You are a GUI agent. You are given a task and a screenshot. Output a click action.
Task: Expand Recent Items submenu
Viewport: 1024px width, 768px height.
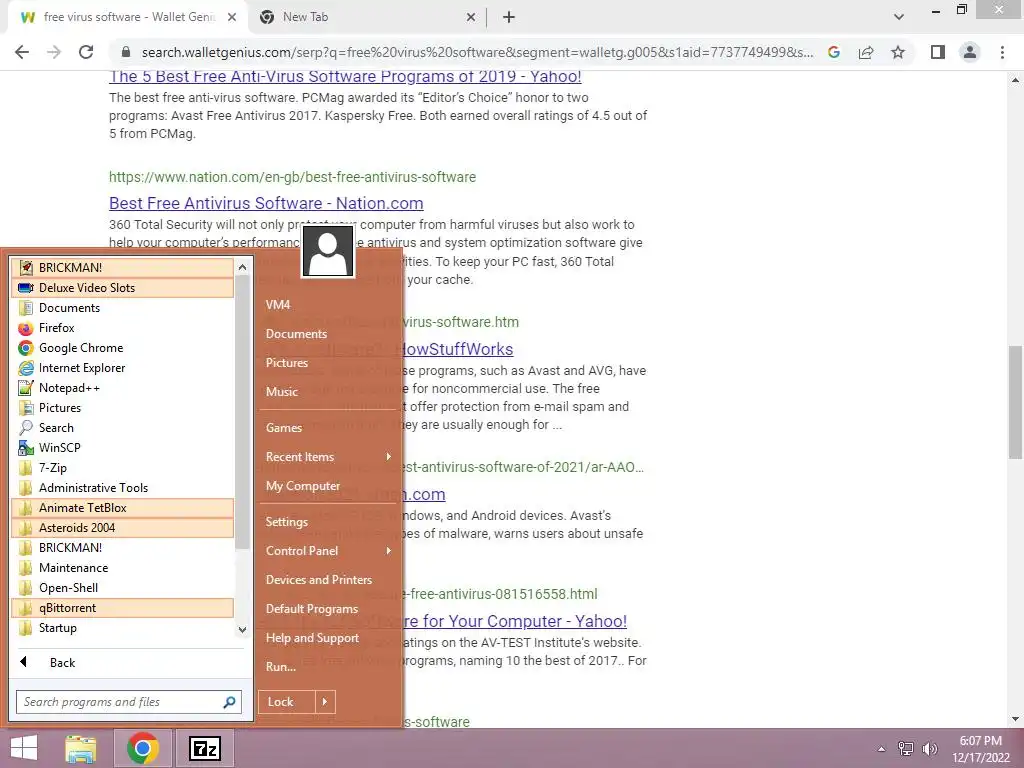328,457
